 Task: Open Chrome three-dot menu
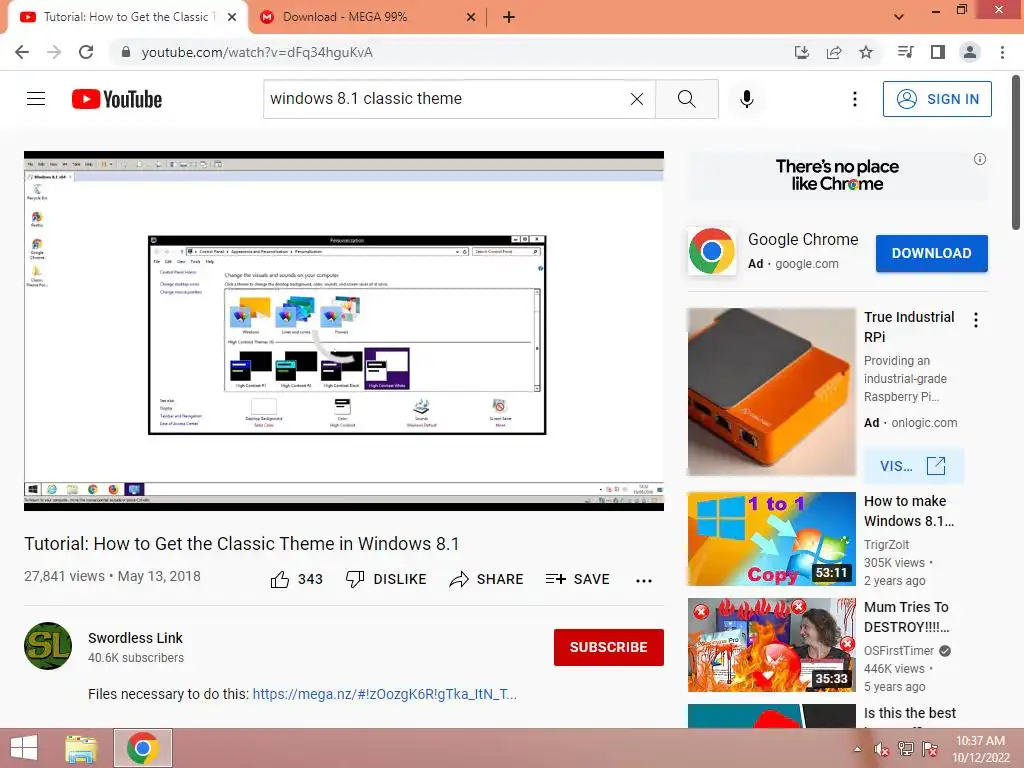(1002, 52)
